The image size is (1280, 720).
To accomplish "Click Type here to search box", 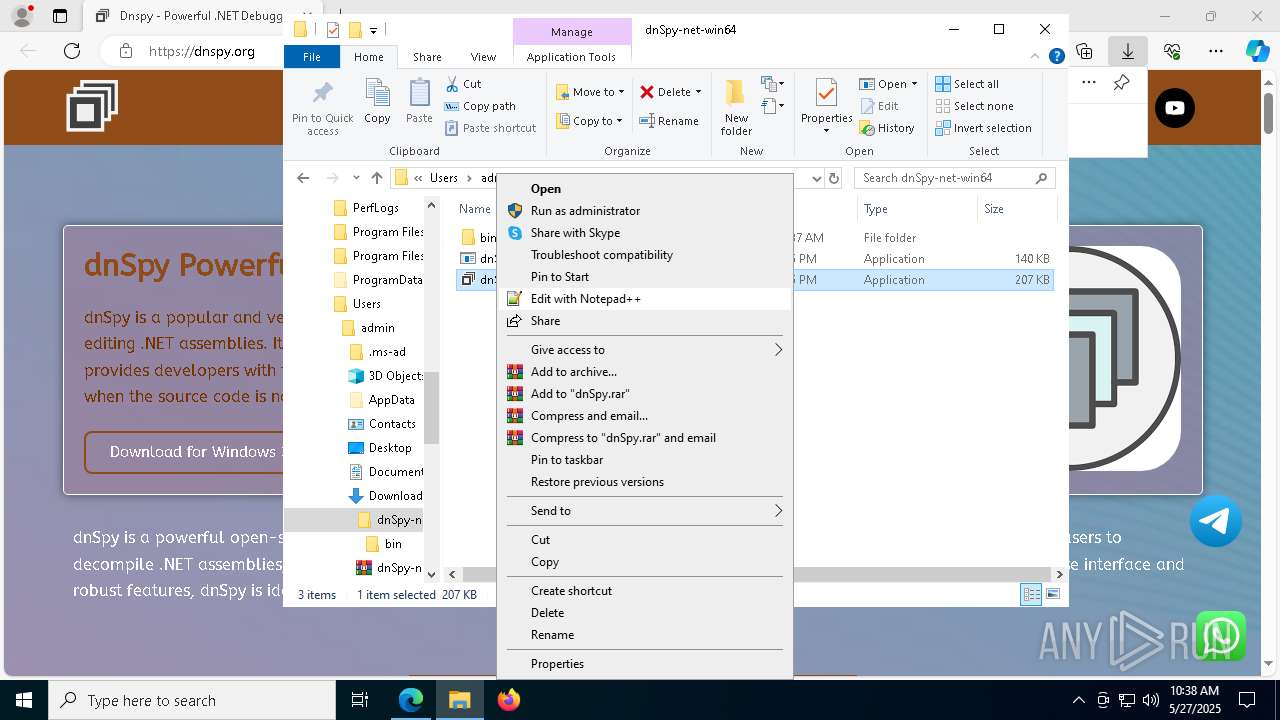I will coord(192,700).
